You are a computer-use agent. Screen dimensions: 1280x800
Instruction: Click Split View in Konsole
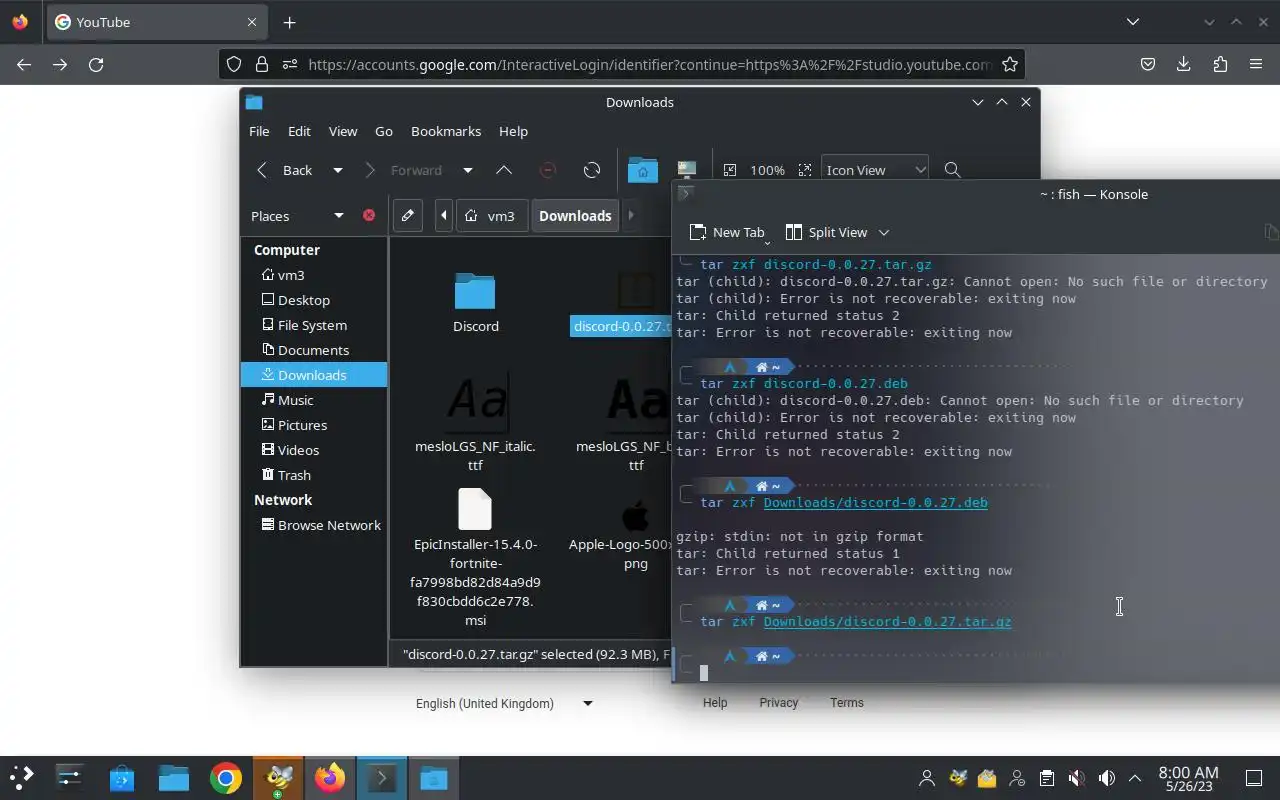827,232
